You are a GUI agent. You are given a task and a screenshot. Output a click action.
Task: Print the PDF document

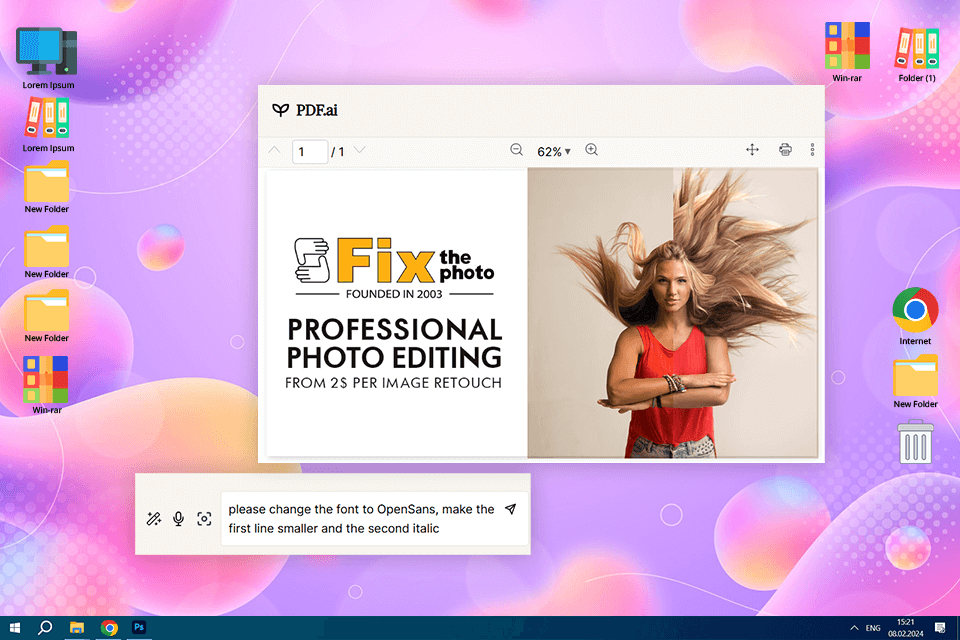click(785, 149)
